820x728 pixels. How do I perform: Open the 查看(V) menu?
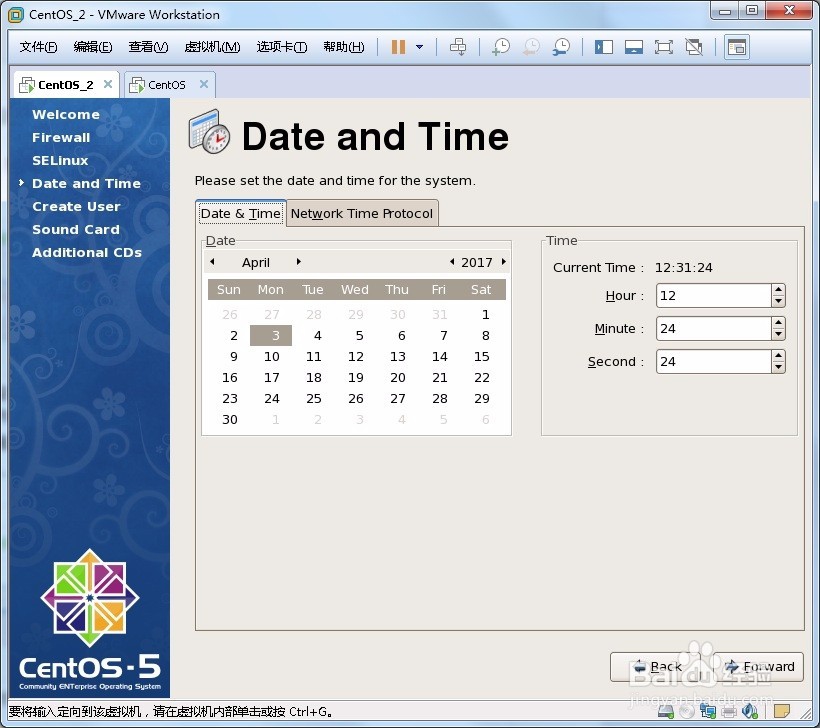(149, 47)
